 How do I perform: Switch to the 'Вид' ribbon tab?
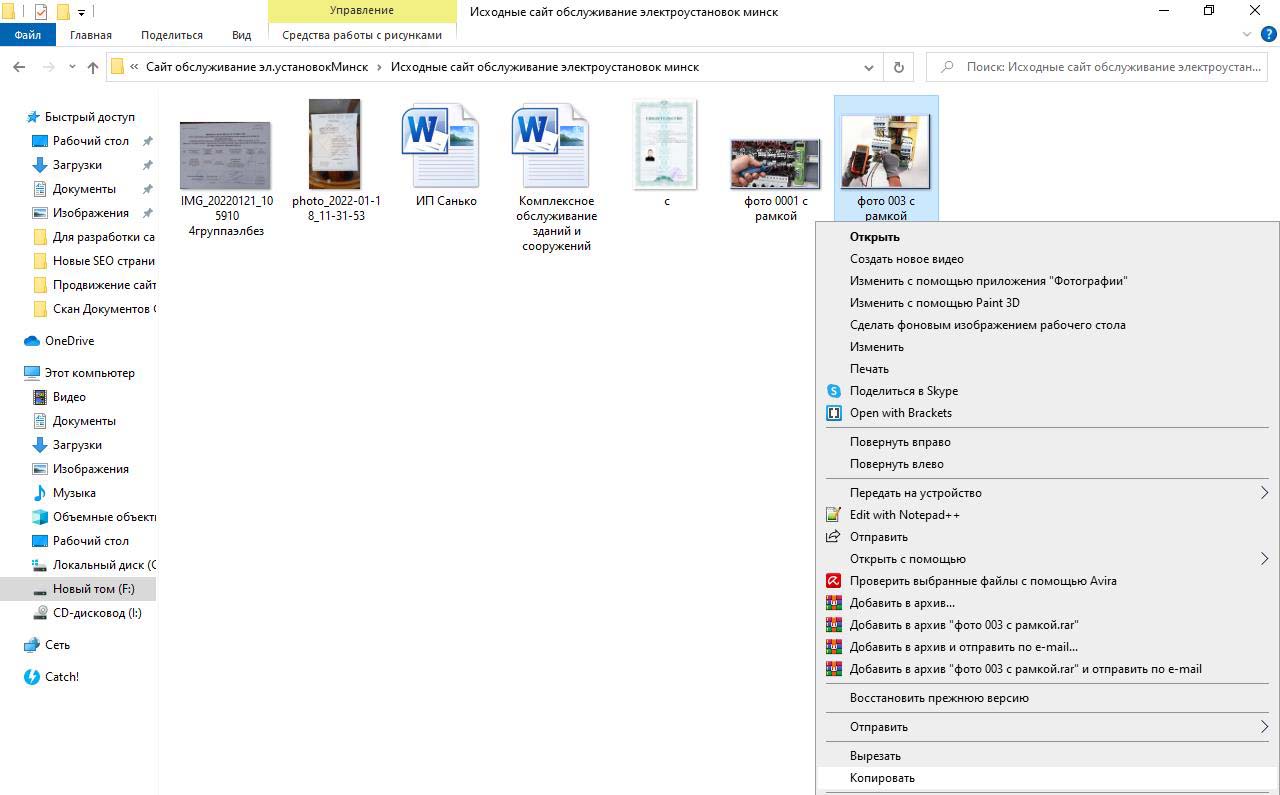pyautogui.click(x=241, y=35)
